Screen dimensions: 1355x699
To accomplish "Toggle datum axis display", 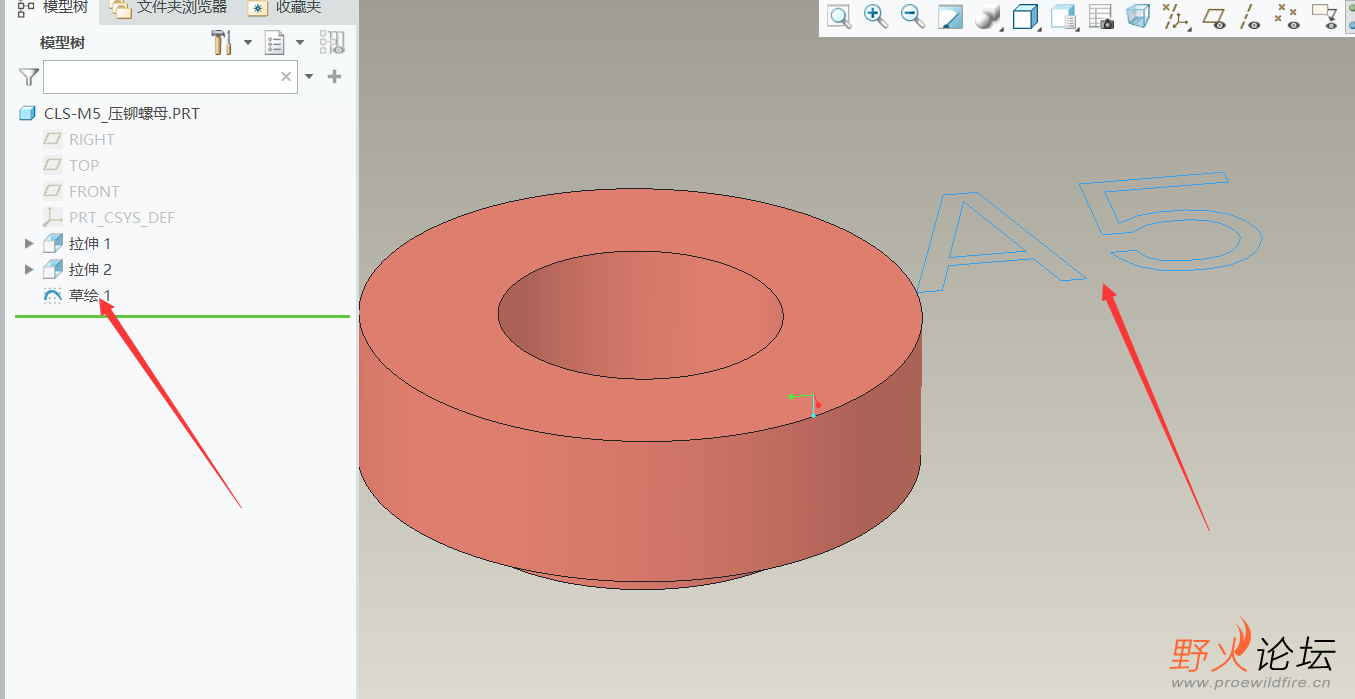I will point(1250,17).
